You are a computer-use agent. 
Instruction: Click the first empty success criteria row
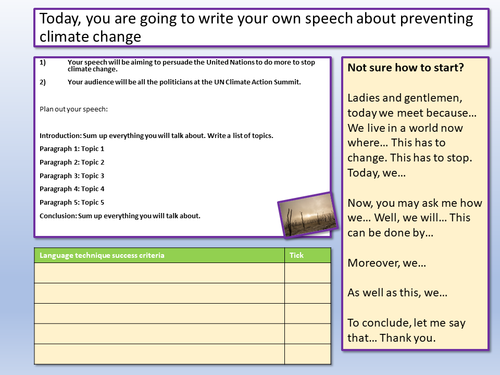coord(160,273)
